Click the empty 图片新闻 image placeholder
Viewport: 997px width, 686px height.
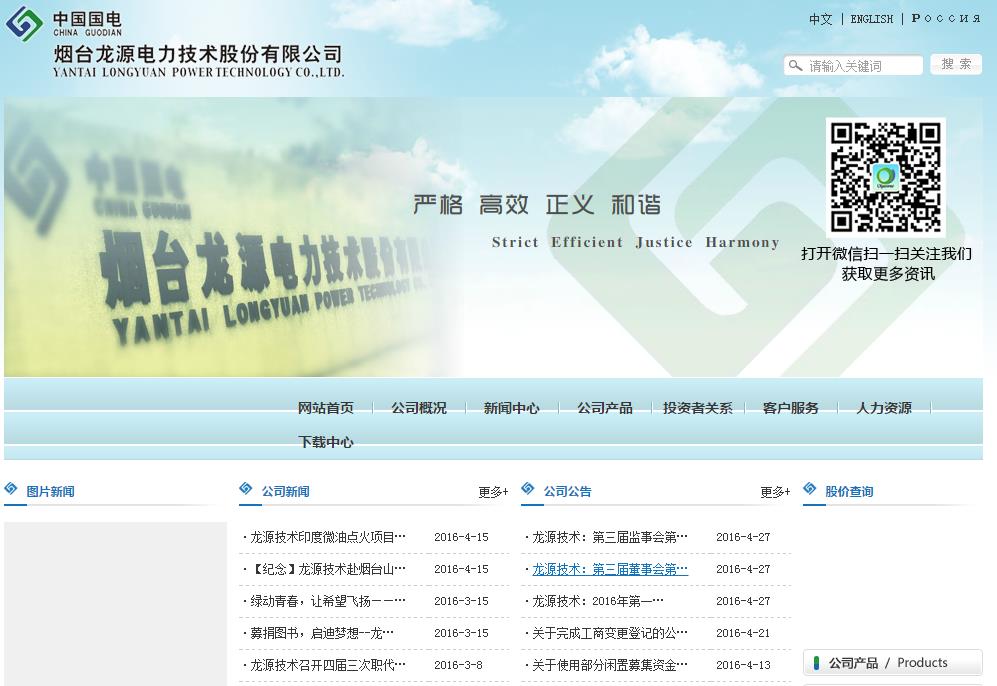pyautogui.click(x=115, y=604)
